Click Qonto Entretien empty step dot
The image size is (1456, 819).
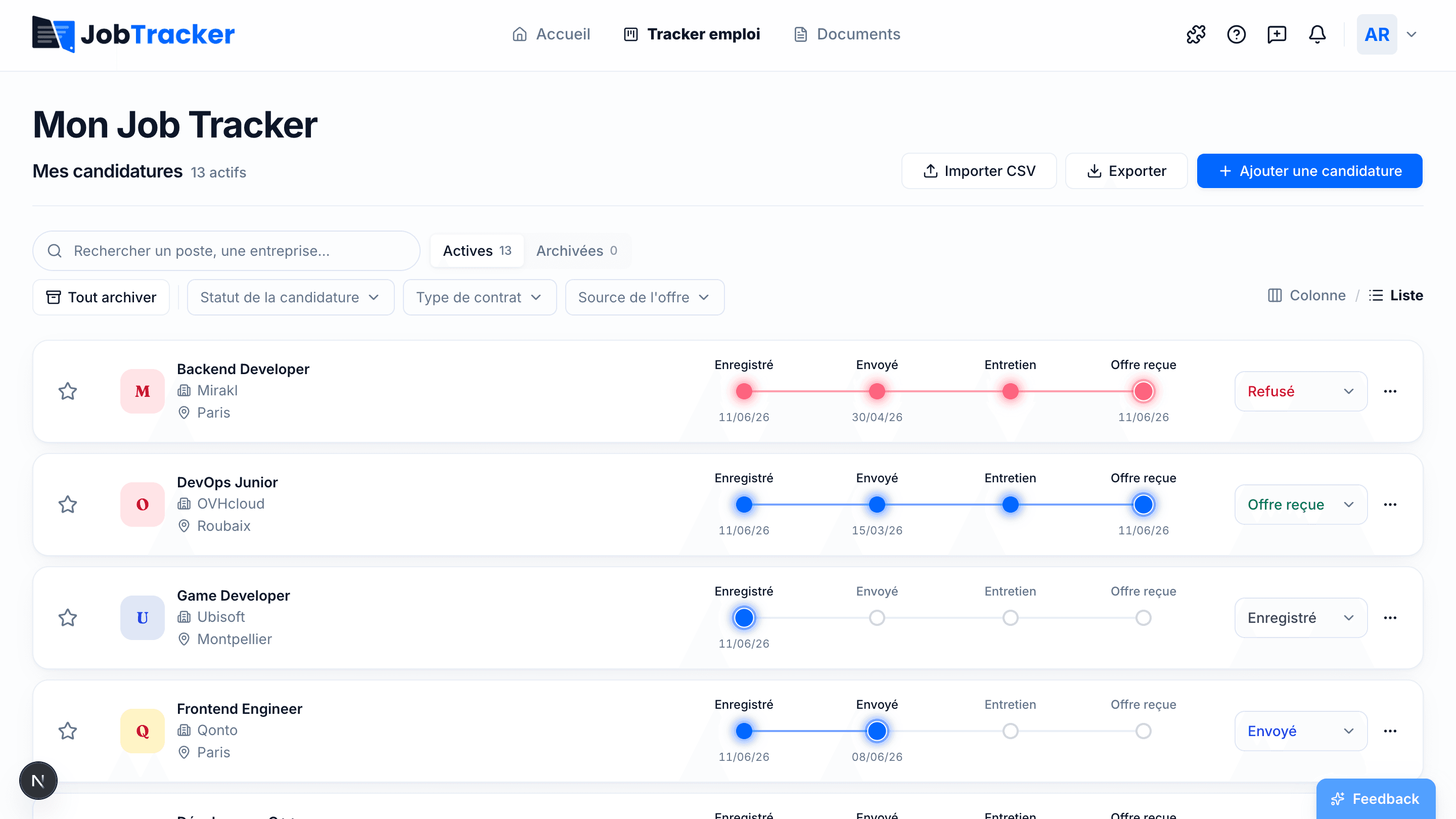1011,731
